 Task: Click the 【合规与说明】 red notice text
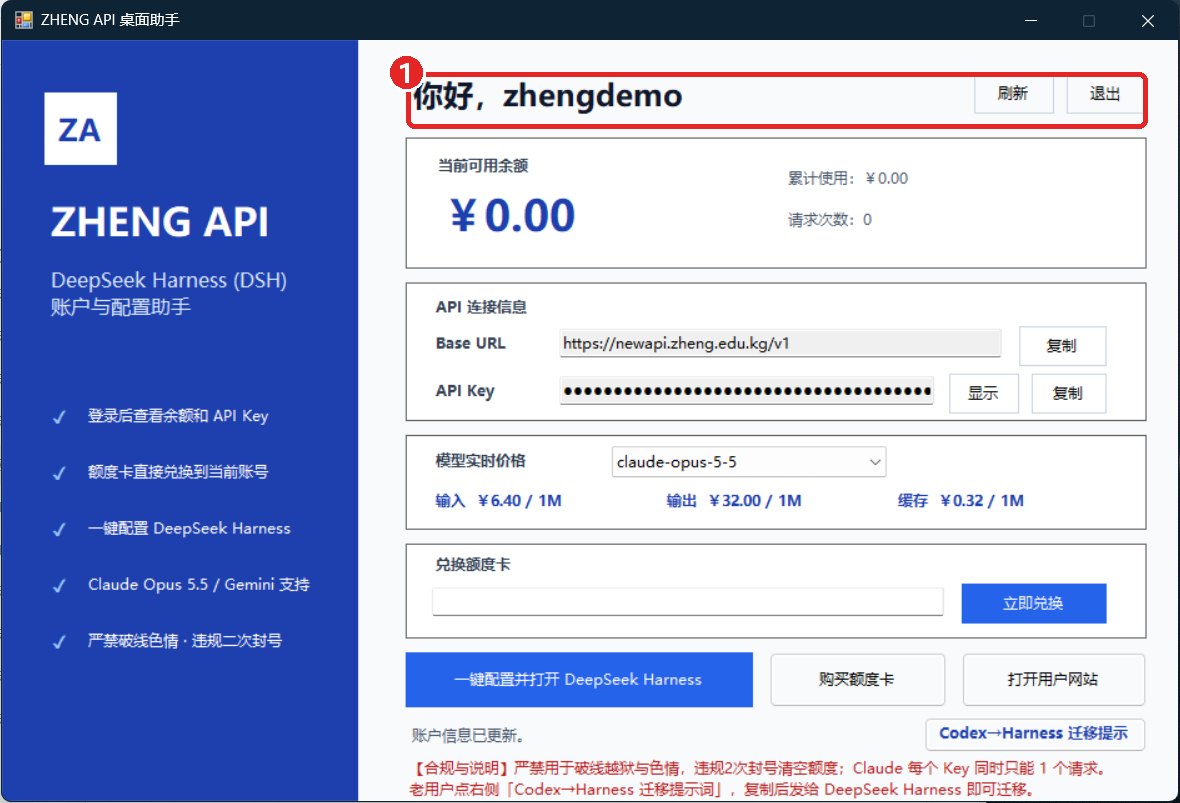[x=759, y=779]
